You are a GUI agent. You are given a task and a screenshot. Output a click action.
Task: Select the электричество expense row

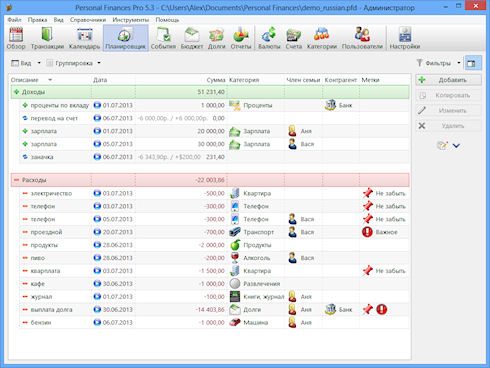coord(214,193)
